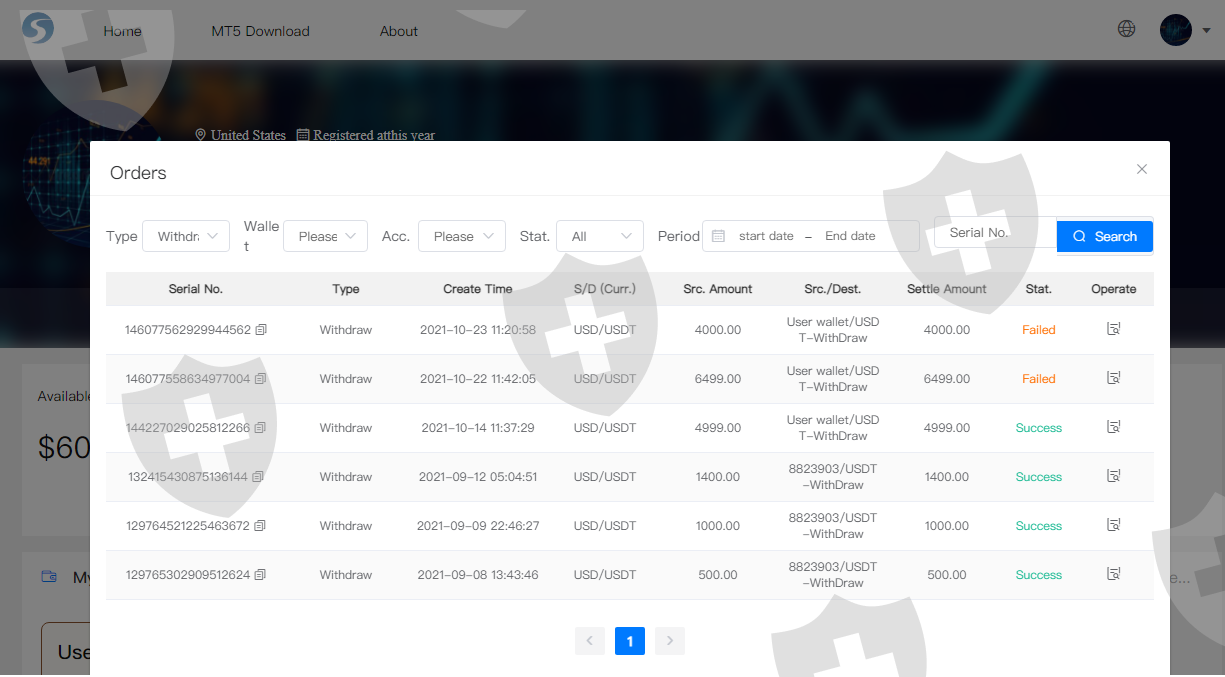This screenshot has height=677, width=1225.
Task: View details of 4999.00 withdrawal order
Action: (x=1113, y=427)
